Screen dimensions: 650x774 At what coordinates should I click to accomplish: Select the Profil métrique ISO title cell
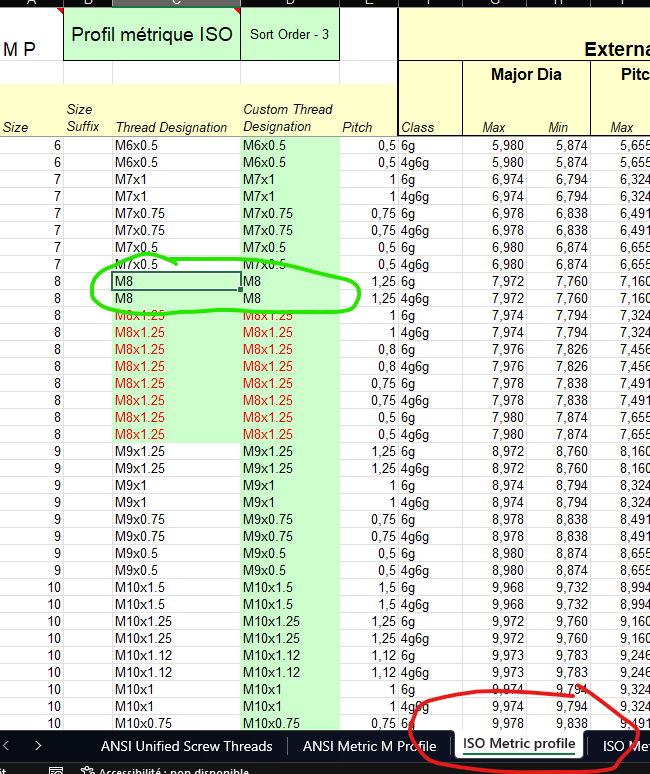[x=152, y=34]
